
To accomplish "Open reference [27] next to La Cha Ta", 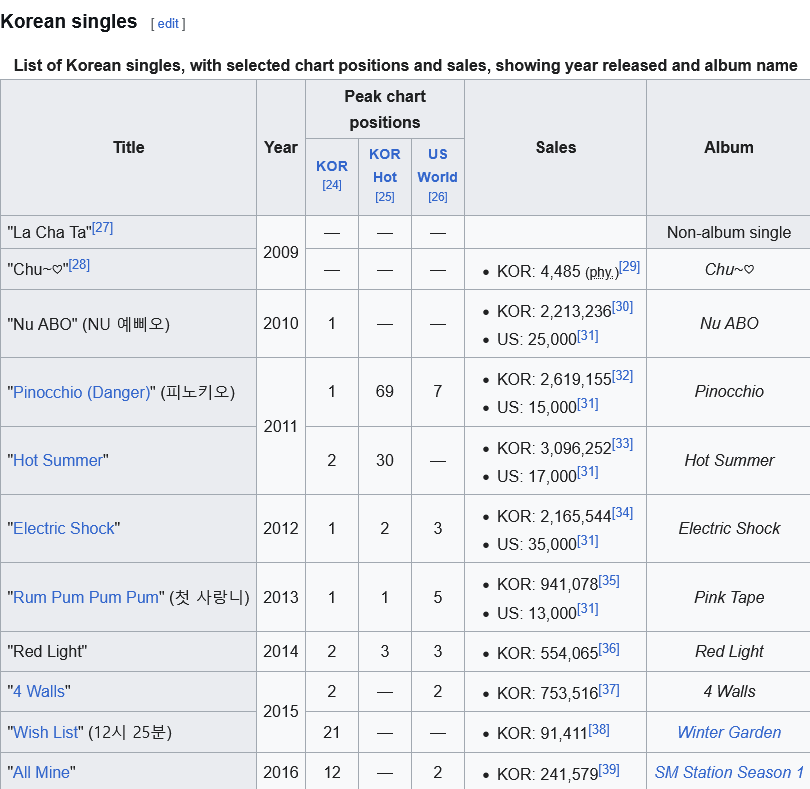I will coord(102,227).
